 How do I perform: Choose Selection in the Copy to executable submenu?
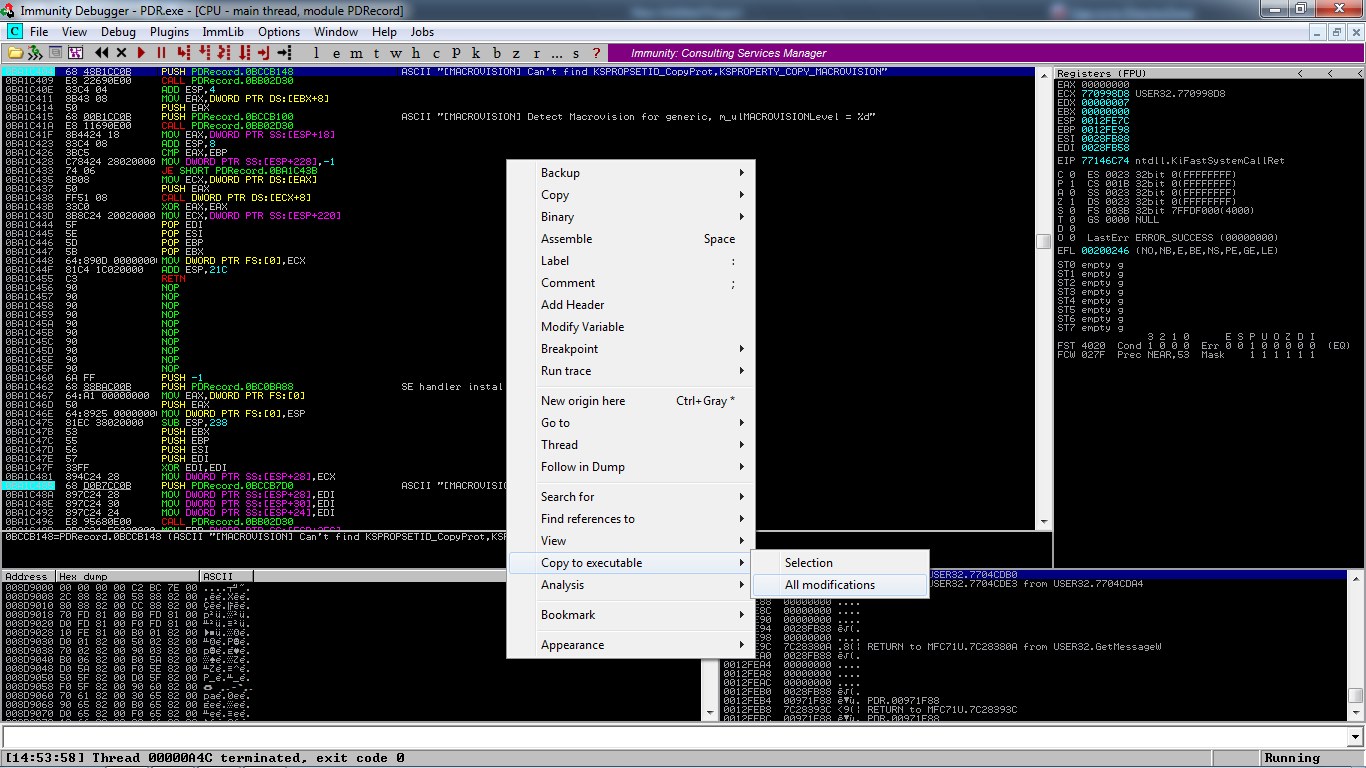pyautogui.click(x=840, y=563)
